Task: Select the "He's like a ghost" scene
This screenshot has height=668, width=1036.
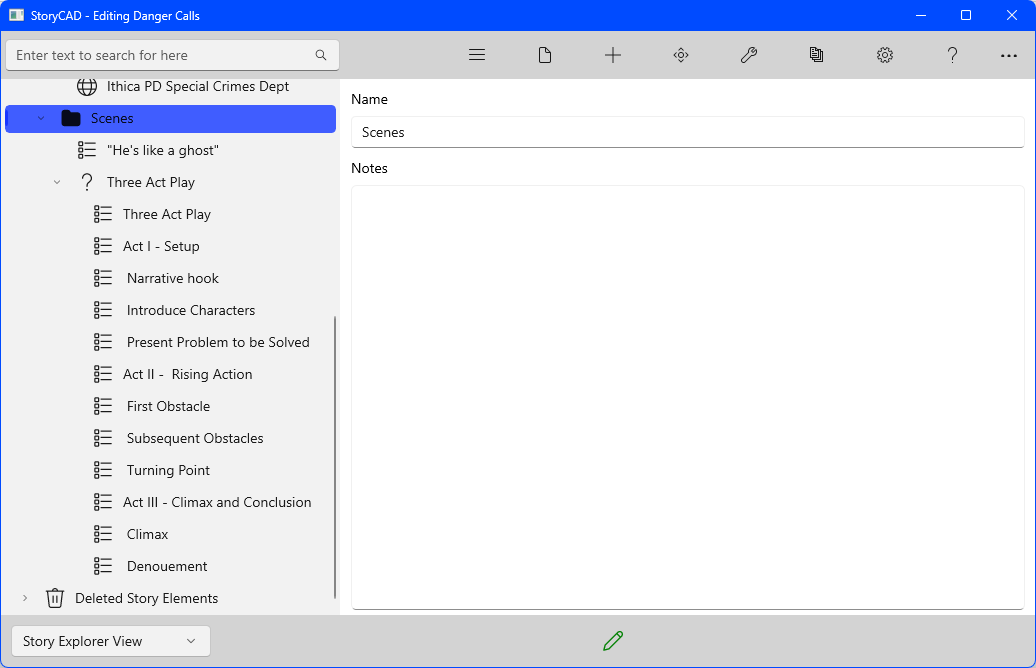Action: [x=162, y=150]
